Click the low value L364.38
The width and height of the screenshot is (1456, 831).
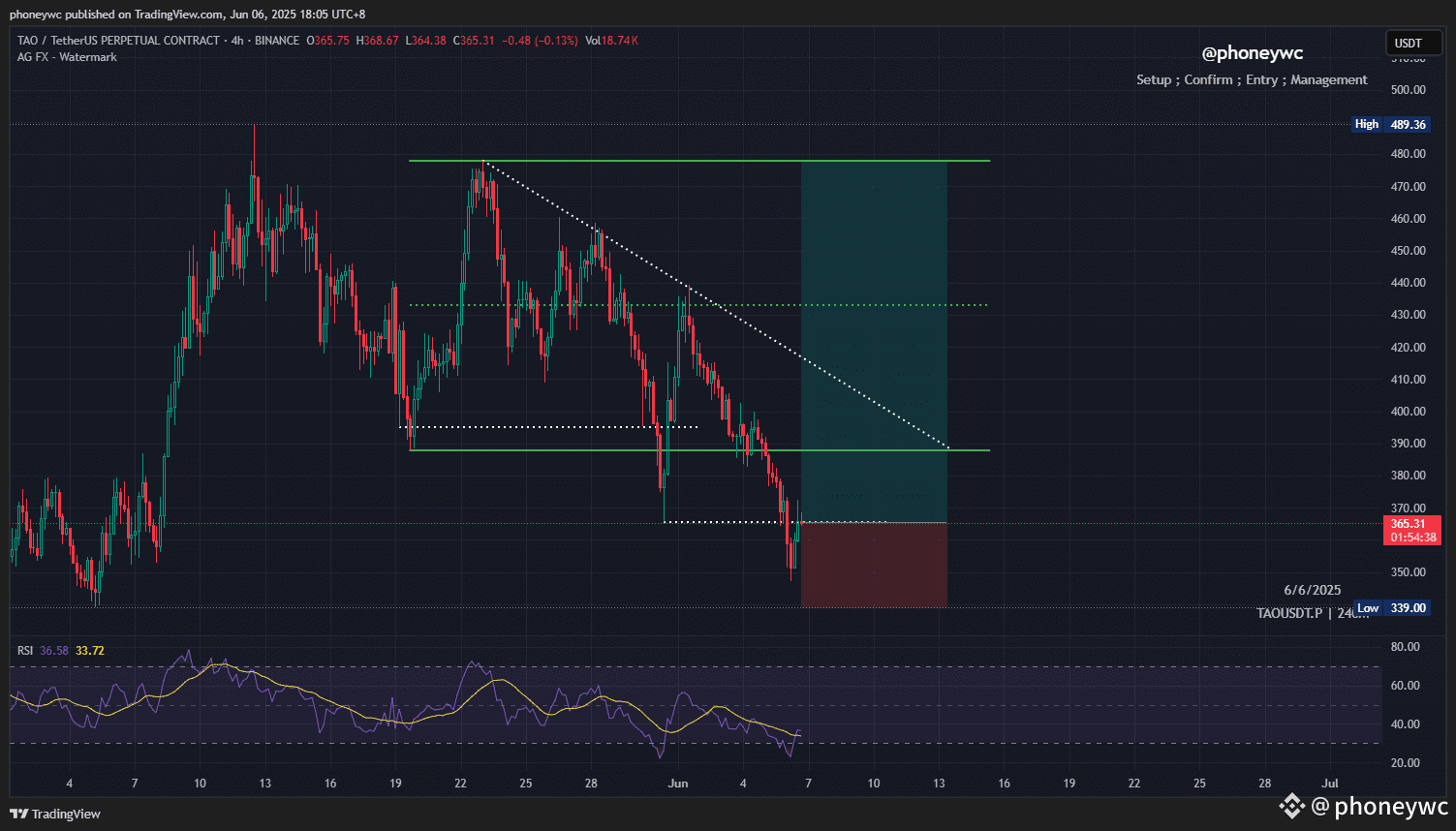425,41
